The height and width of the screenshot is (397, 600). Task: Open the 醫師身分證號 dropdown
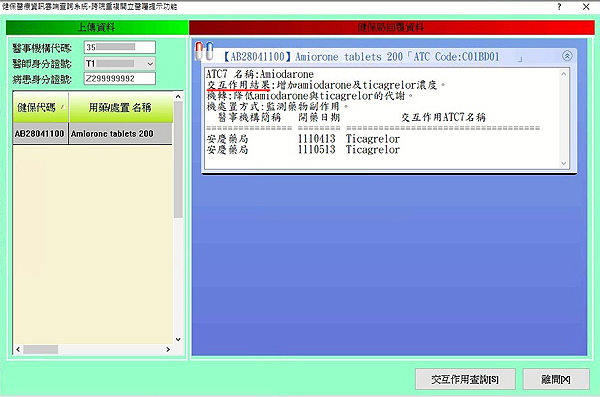pos(150,64)
